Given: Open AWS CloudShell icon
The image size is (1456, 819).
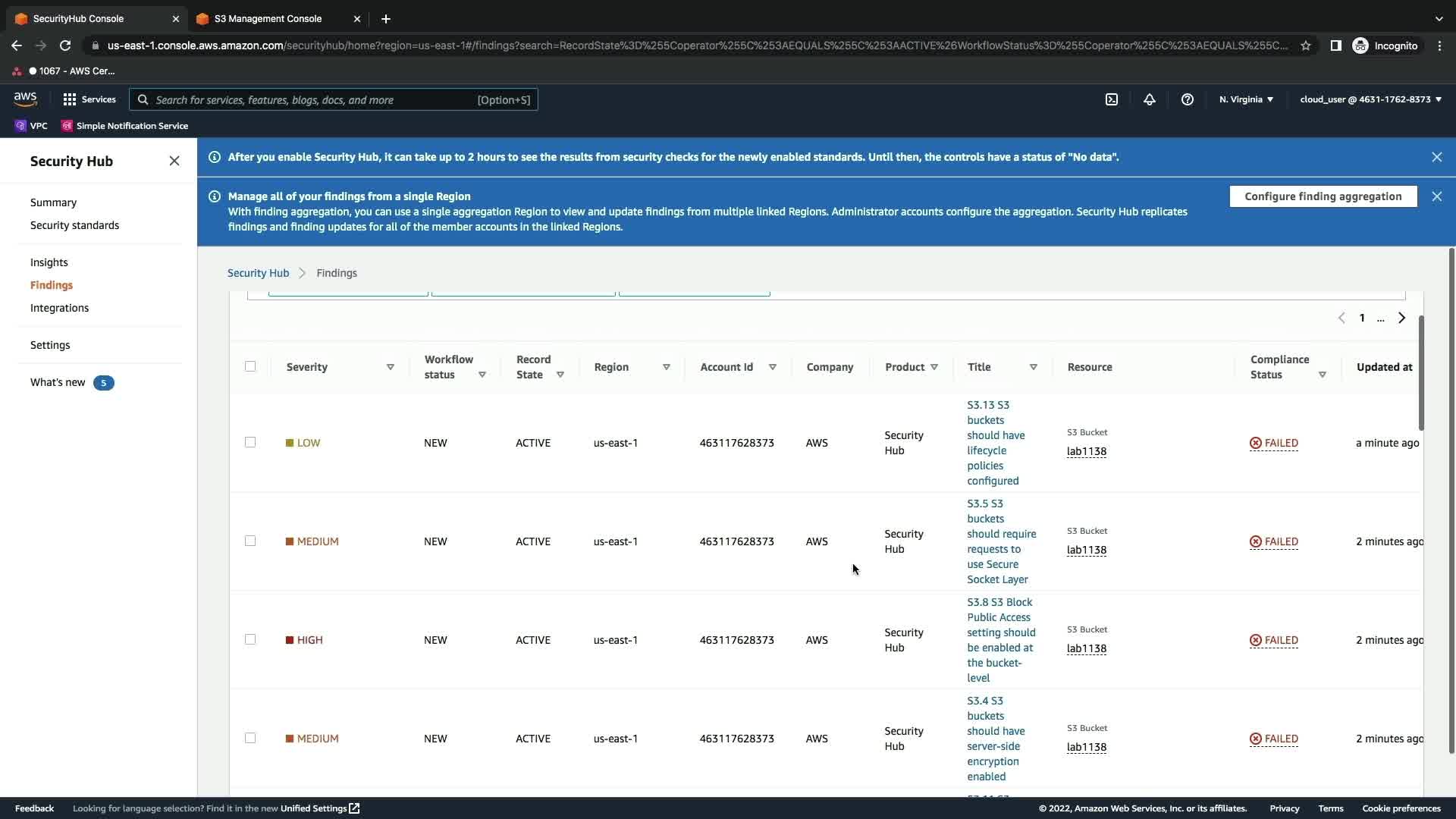Looking at the screenshot, I should click(x=1112, y=99).
